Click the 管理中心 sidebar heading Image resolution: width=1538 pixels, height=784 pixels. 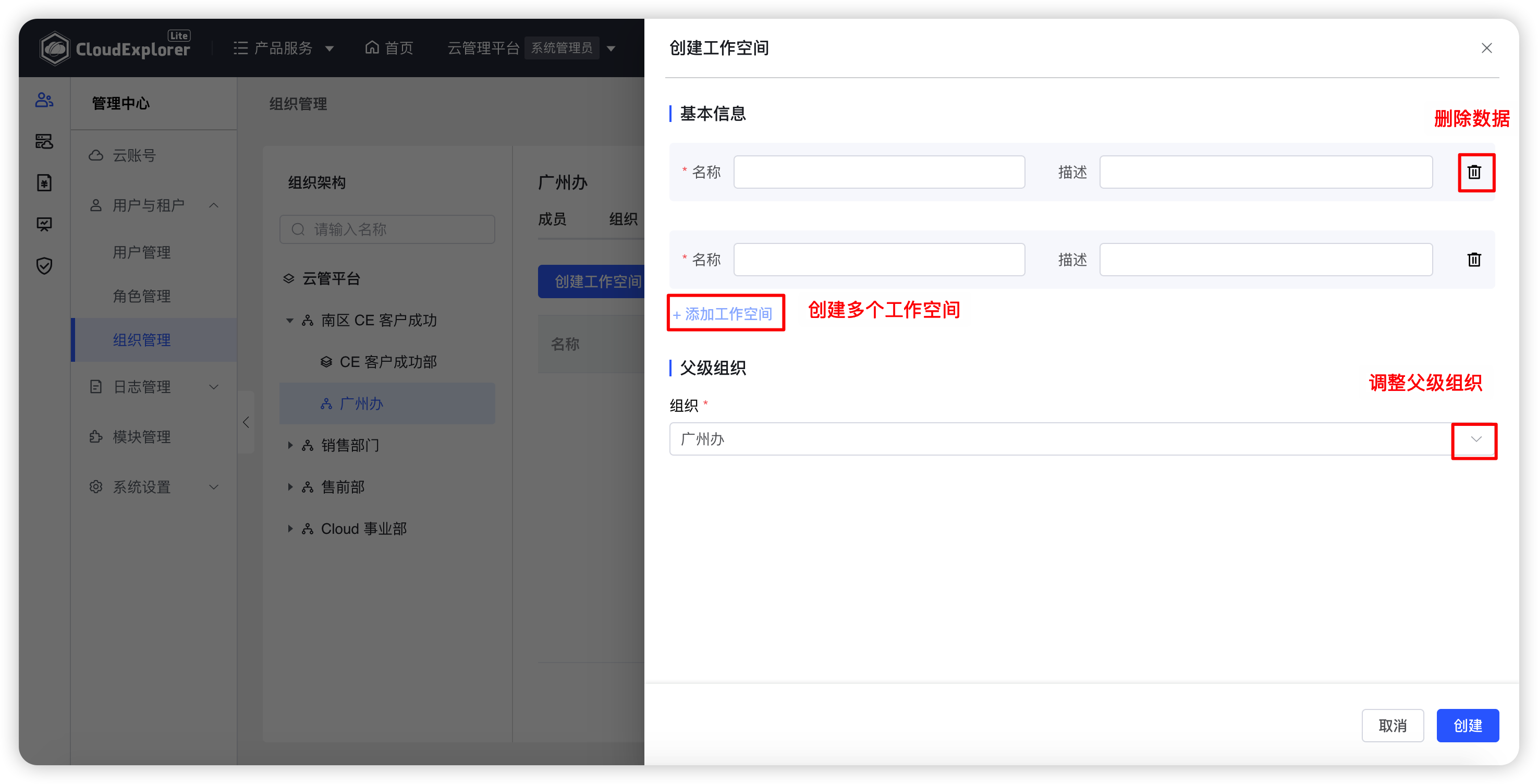(x=121, y=103)
